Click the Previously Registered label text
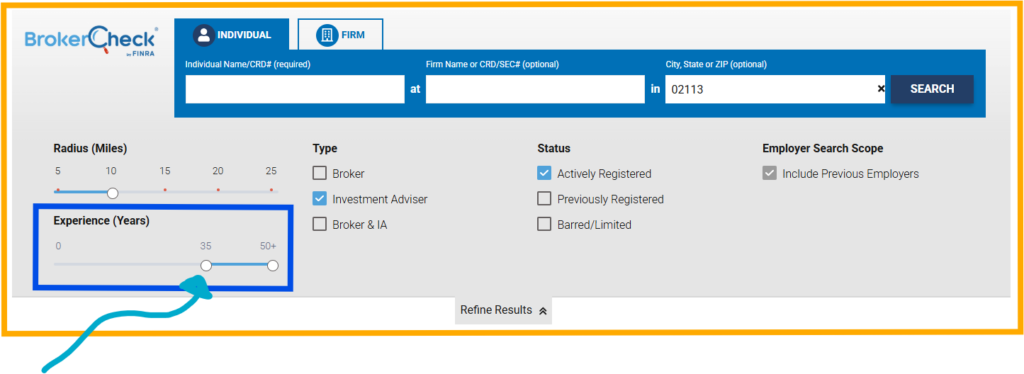The image size is (1024, 374). click(x=611, y=199)
